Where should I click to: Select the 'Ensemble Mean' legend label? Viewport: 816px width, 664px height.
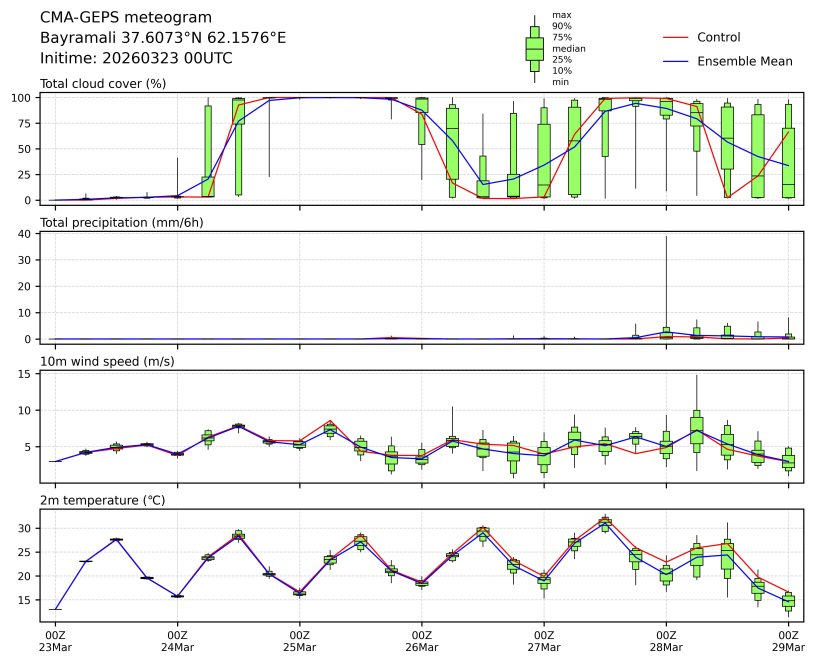pos(744,62)
